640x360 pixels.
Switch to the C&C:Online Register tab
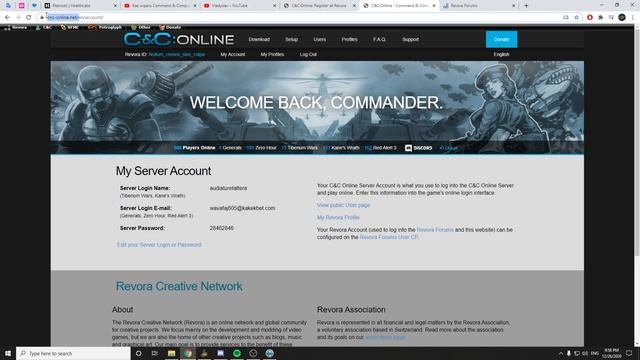320,6
